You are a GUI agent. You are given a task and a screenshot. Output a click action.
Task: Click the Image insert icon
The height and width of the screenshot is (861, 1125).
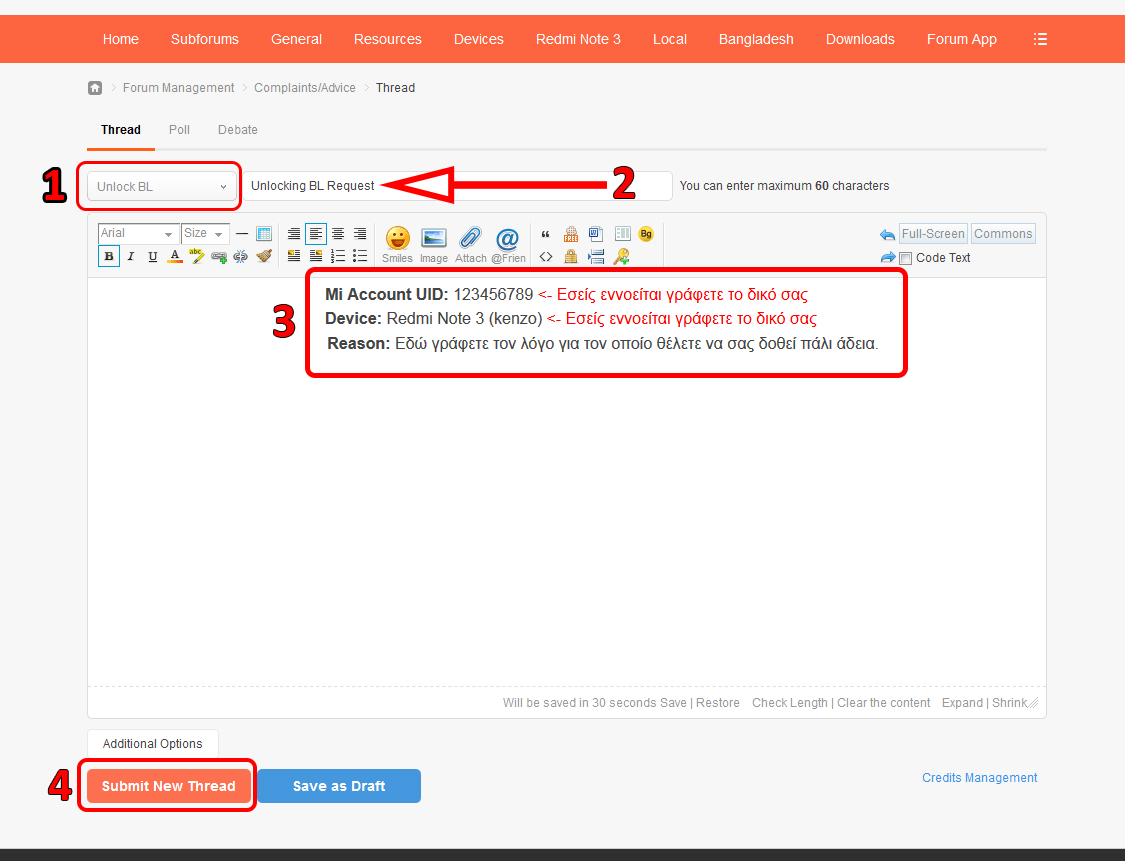coord(434,240)
